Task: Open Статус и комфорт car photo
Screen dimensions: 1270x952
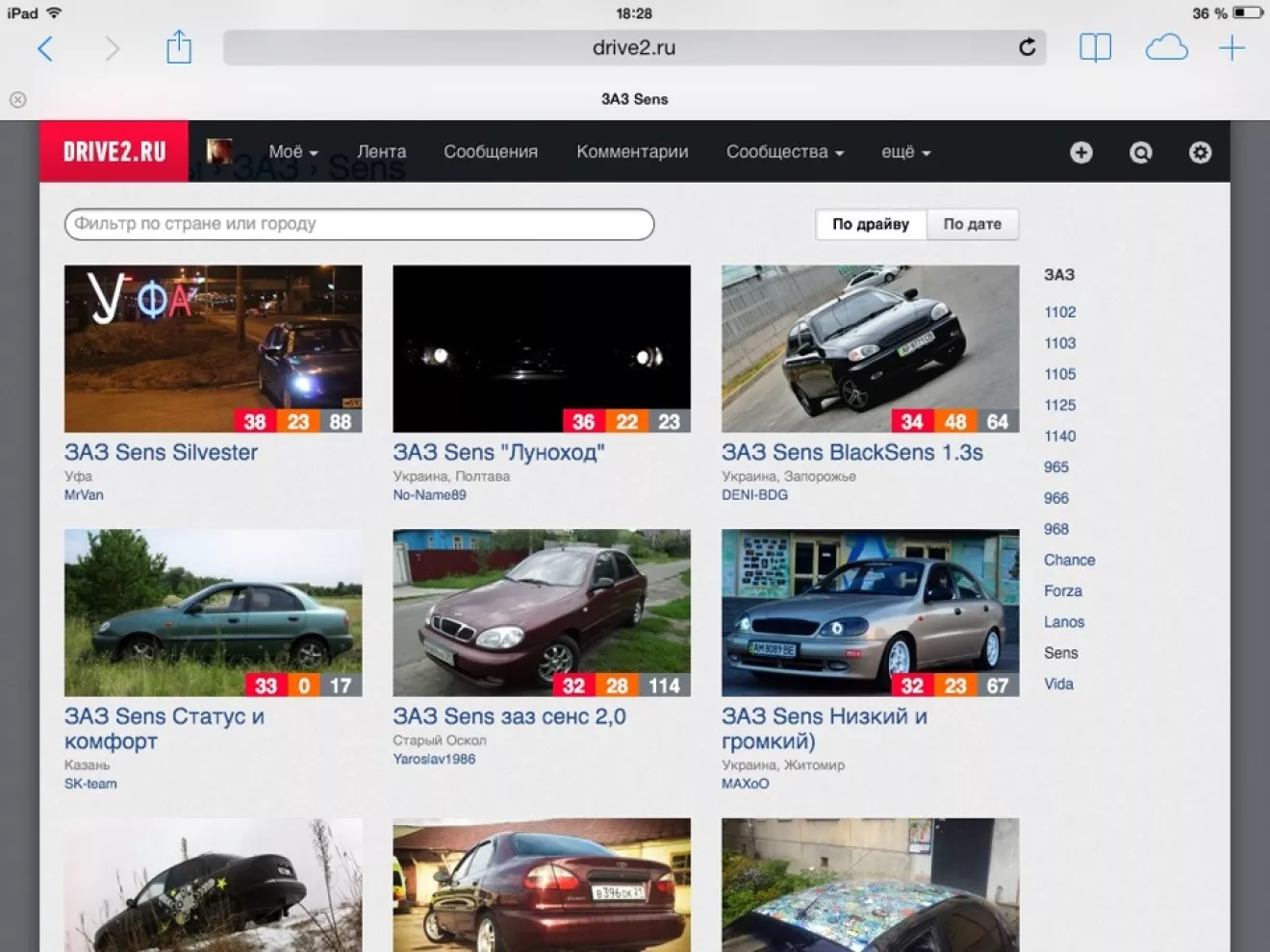Action: click(213, 613)
